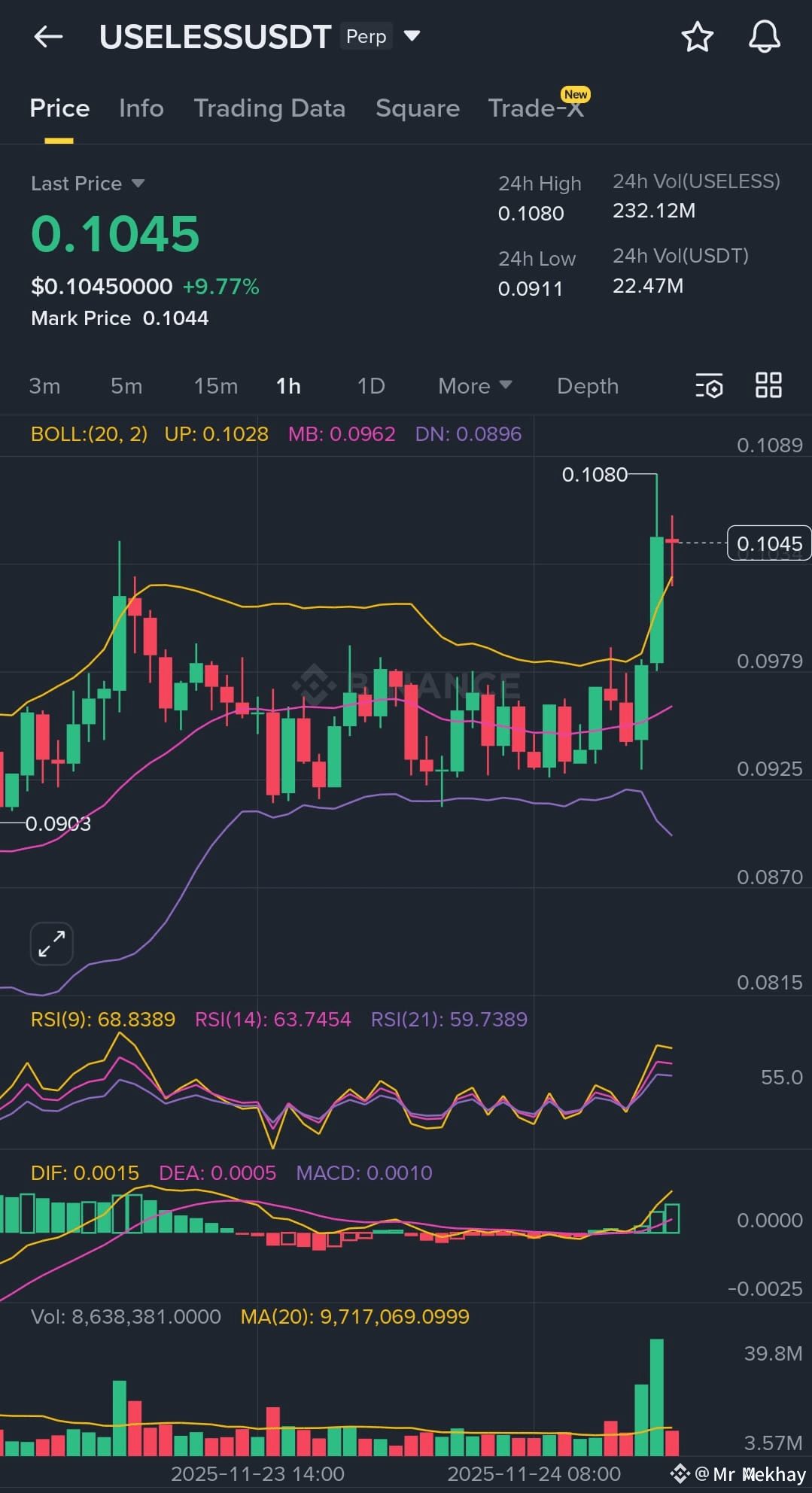Tap the 24h Low value 0.0911

coord(531,289)
